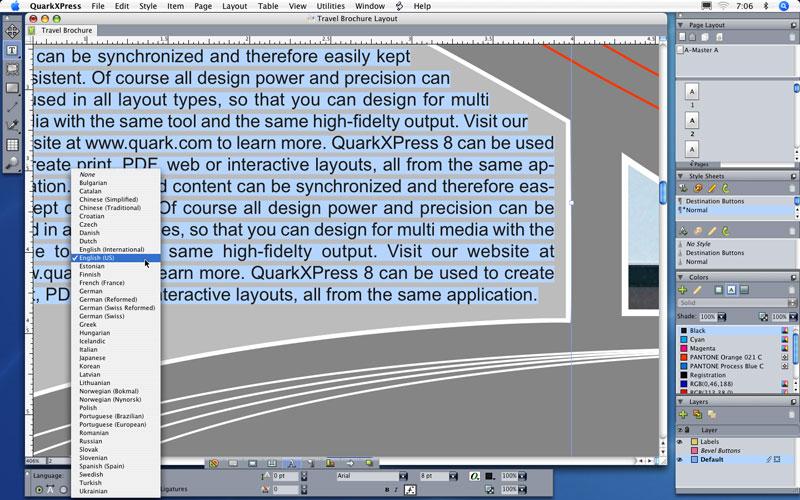Click background color icon in Colors panel
Viewport: 800px width, 500px height.
[x=744, y=290]
